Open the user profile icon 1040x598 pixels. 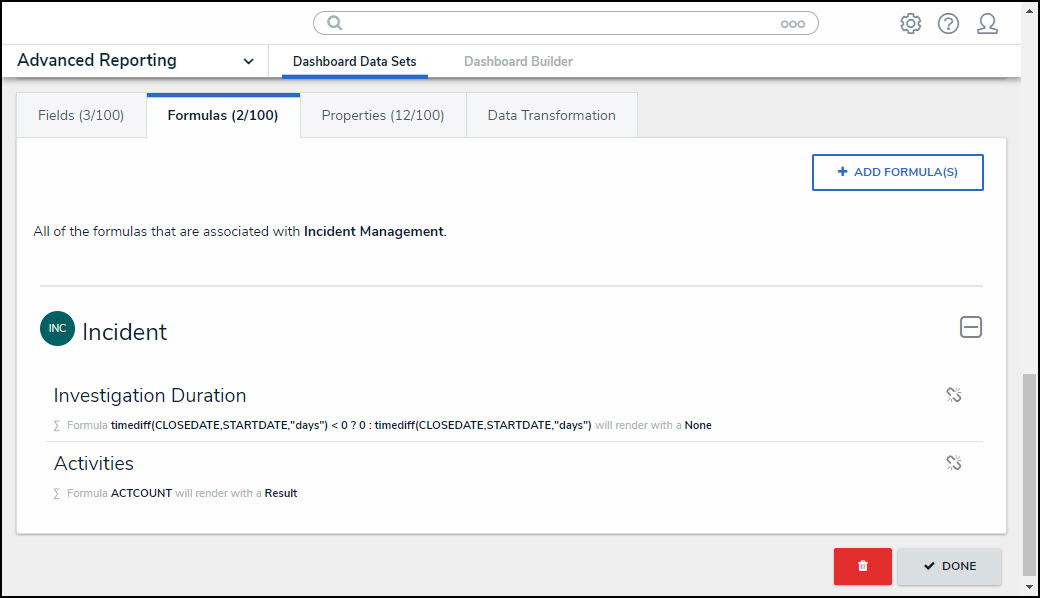click(x=987, y=24)
